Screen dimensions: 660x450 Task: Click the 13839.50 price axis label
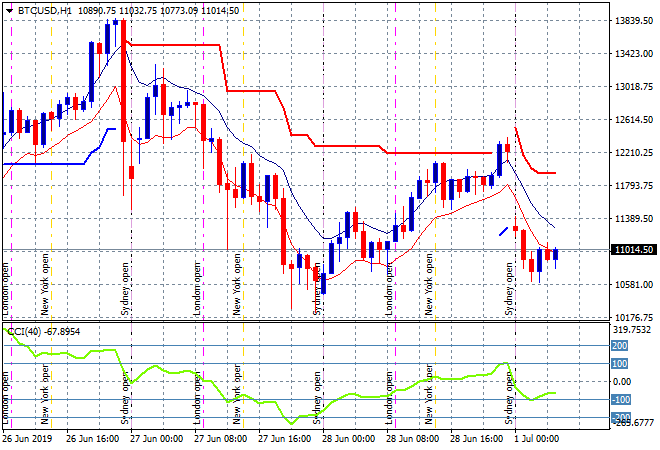pyautogui.click(x=633, y=20)
